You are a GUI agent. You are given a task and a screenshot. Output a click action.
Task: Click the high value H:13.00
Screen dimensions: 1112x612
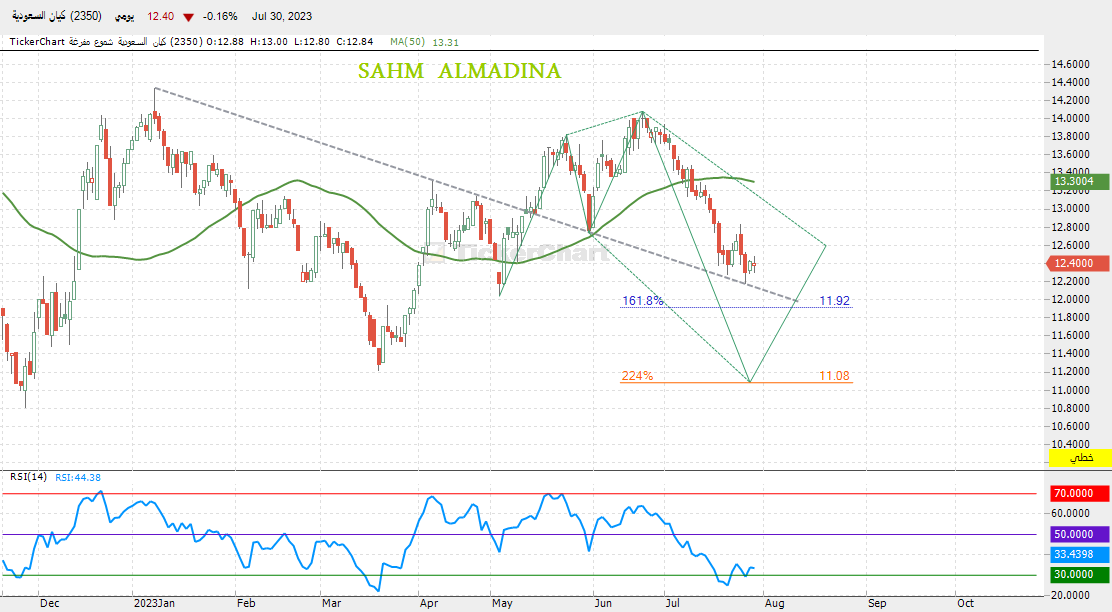(269, 42)
